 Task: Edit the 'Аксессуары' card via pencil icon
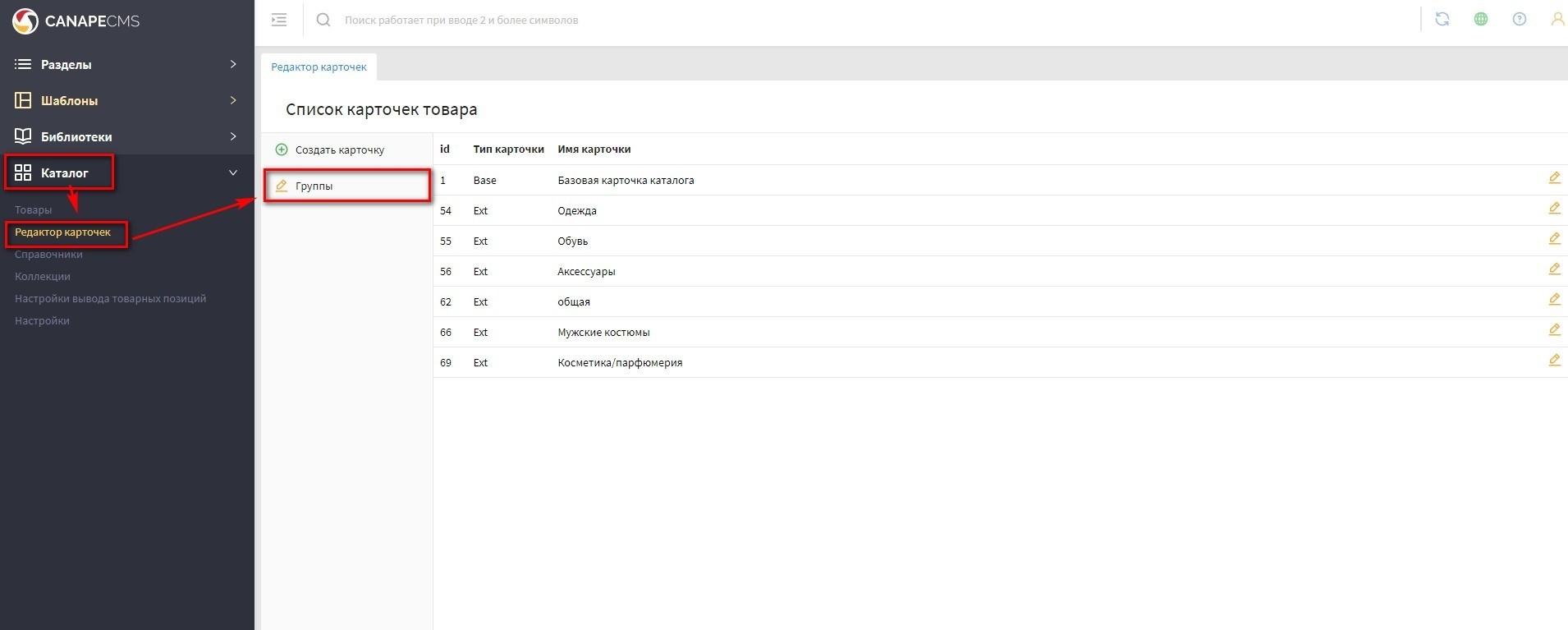[1554, 269]
